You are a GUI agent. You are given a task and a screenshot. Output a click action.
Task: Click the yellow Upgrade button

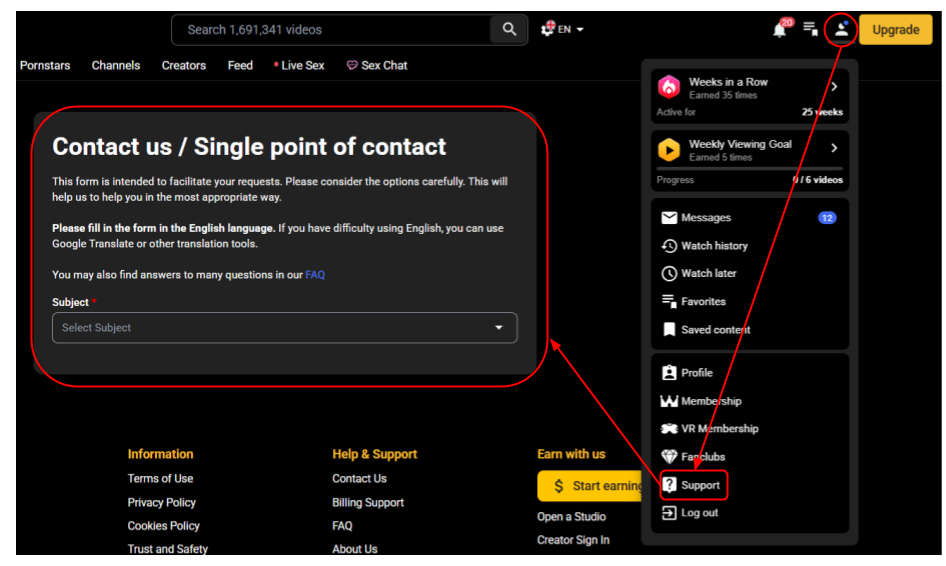(895, 30)
